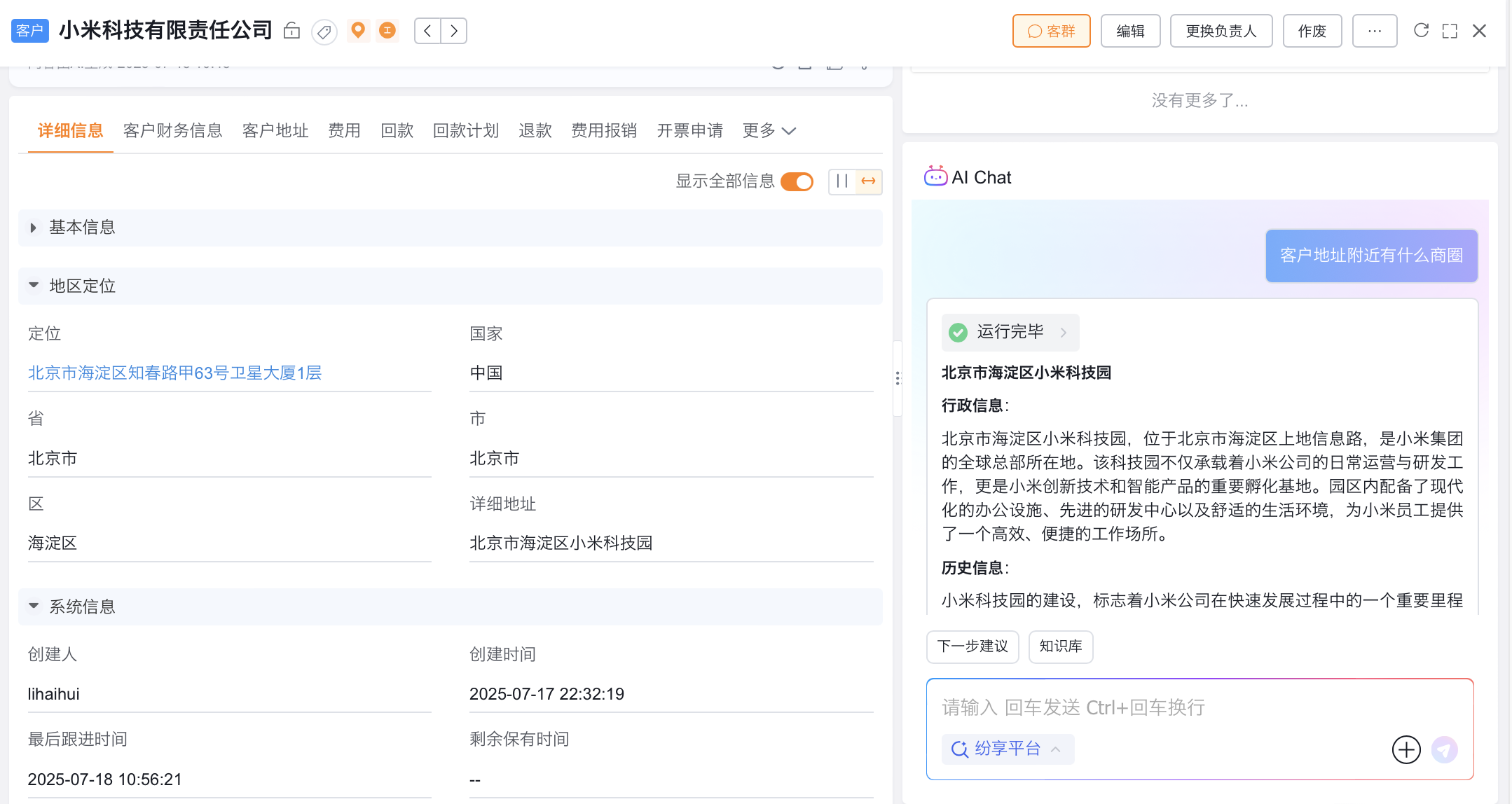
Task: Expand the 基本信息 section
Action: (450, 228)
